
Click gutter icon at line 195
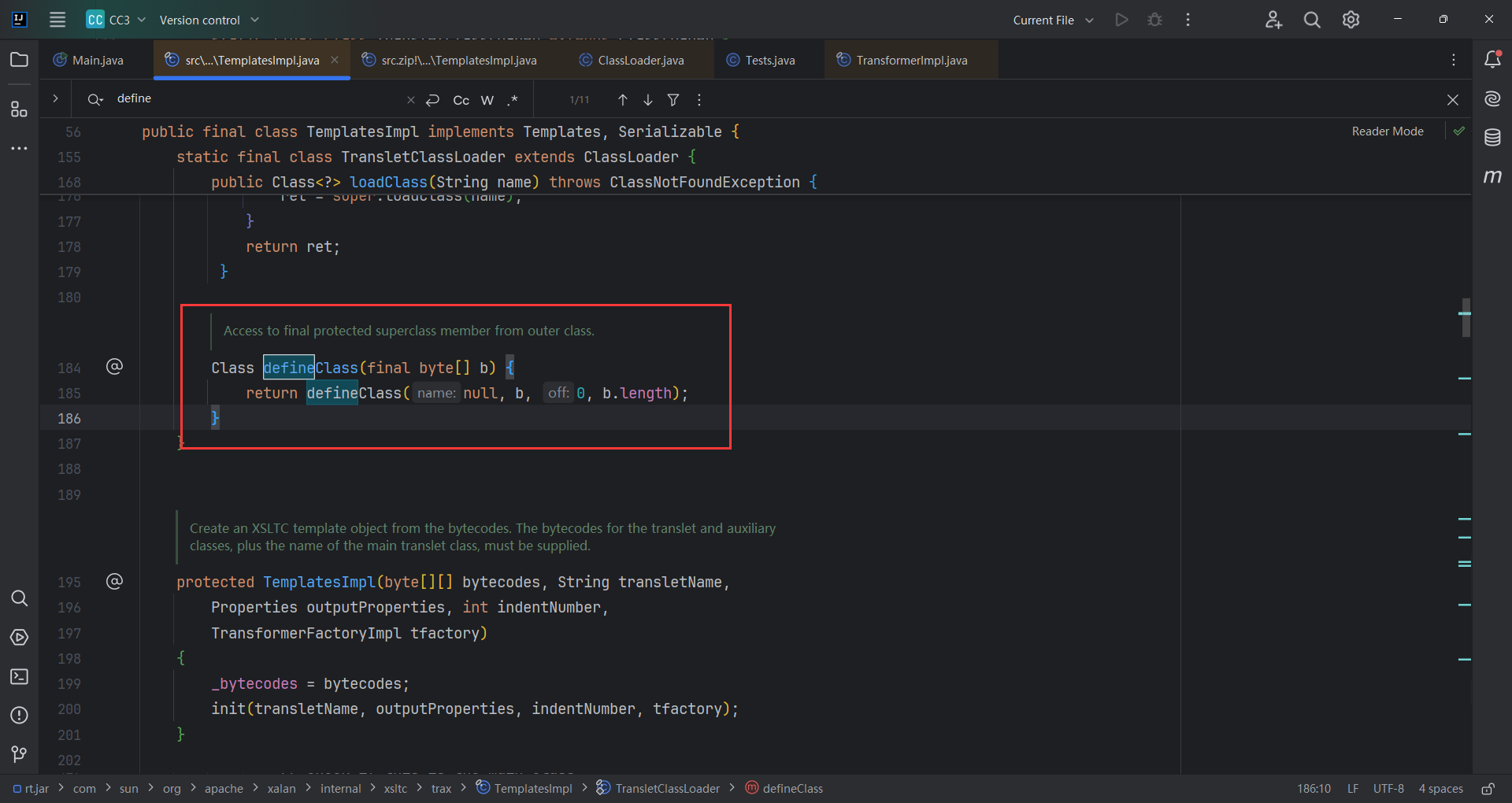tap(114, 581)
